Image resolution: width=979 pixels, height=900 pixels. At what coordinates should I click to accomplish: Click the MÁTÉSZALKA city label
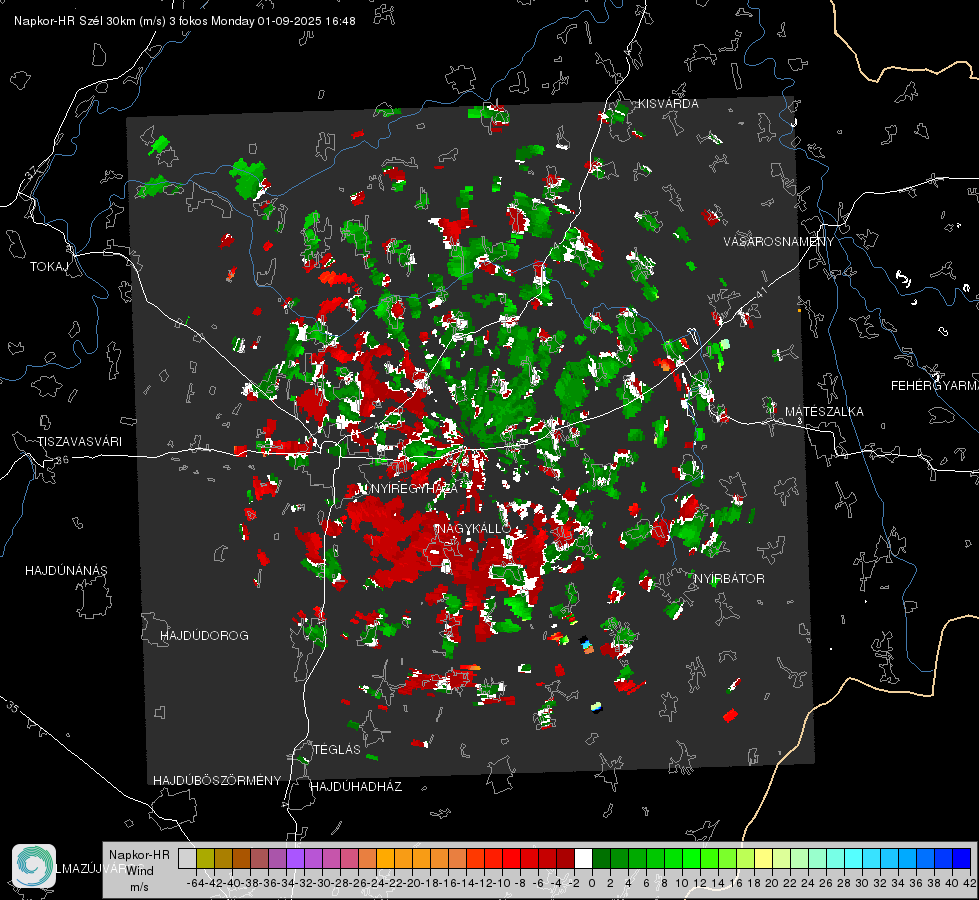coord(824,412)
